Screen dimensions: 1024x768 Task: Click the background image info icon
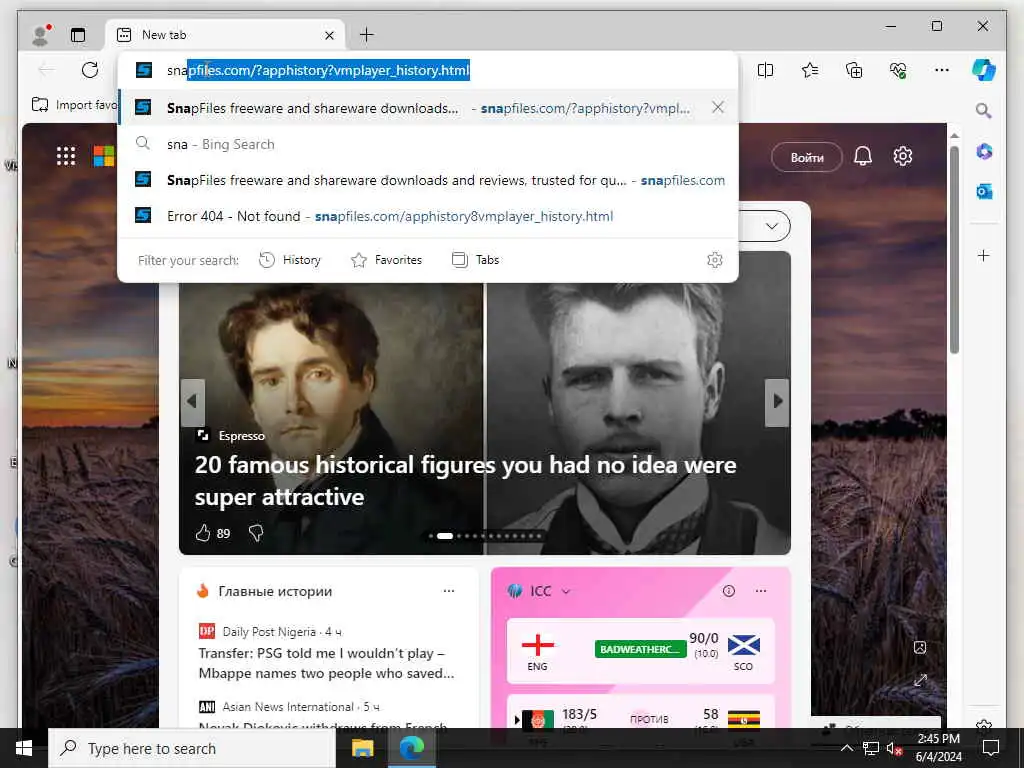click(920, 647)
